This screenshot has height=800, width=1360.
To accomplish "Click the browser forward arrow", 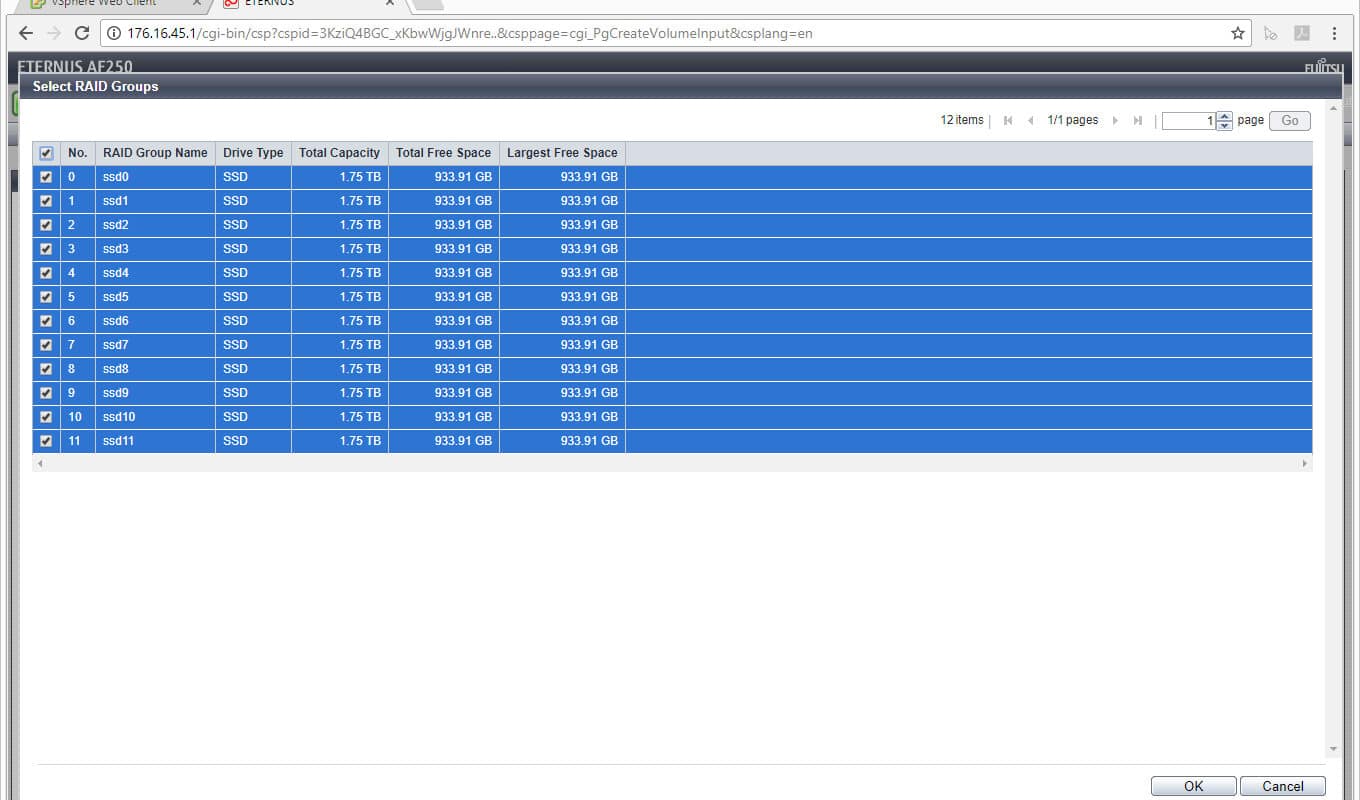I will tap(54, 33).
